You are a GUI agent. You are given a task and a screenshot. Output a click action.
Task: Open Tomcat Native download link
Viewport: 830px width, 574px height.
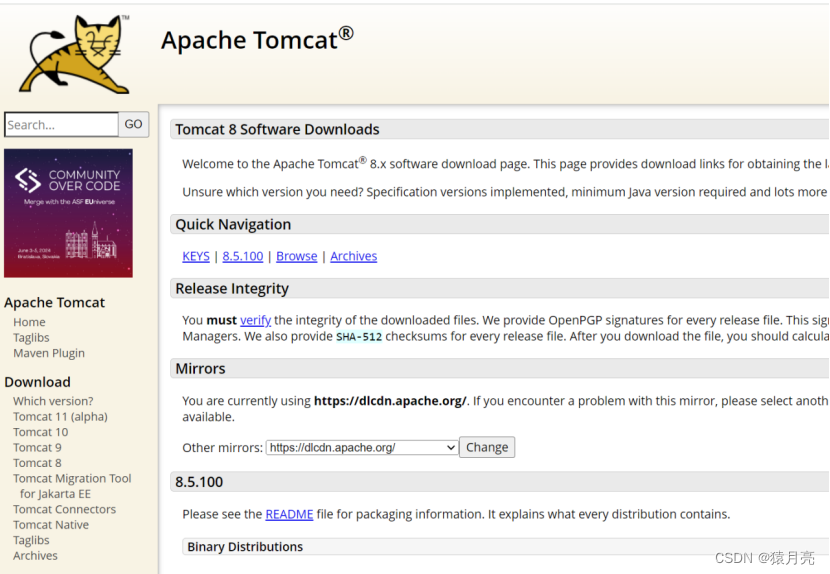pyautogui.click(x=51, y=525)
